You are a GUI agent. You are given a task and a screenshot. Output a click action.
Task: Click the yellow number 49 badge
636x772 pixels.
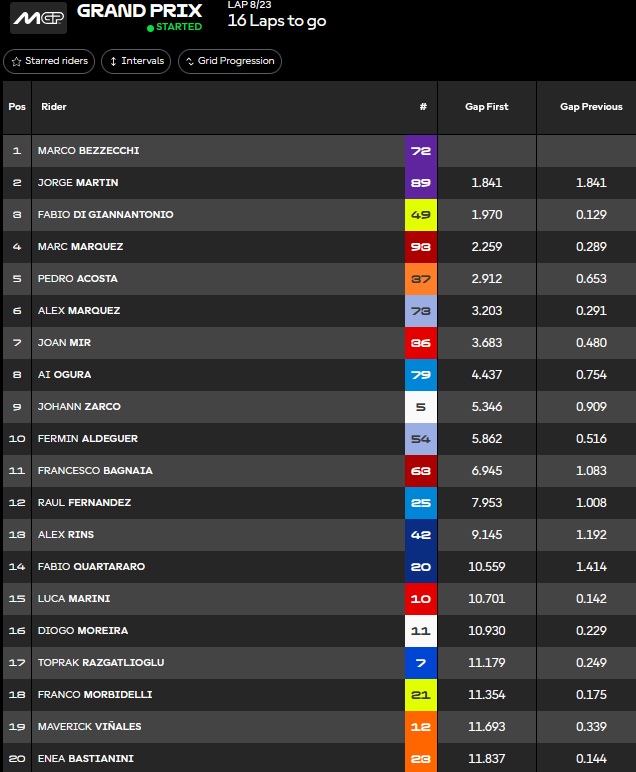421,215
